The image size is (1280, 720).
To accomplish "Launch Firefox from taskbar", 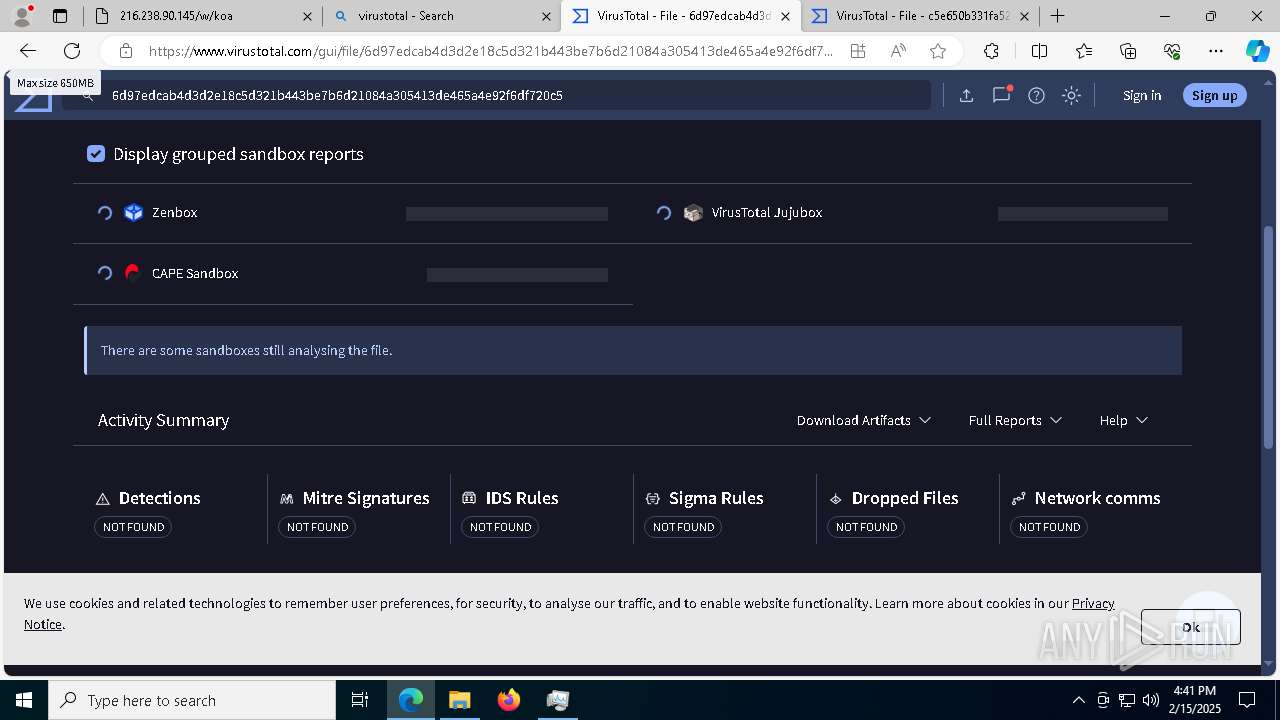I will (509, 700).
